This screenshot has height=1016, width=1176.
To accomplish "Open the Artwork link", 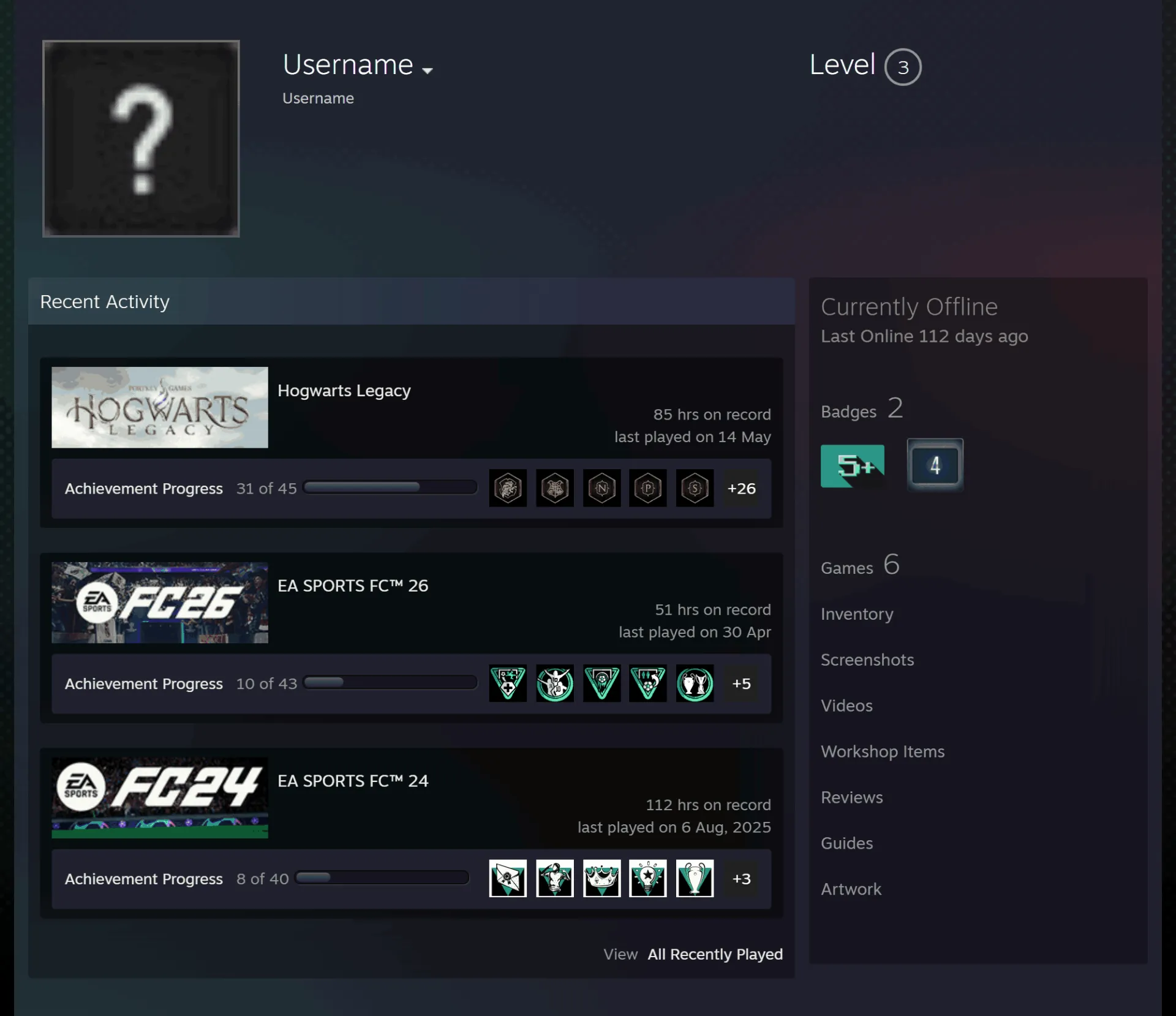I will 851,889.
